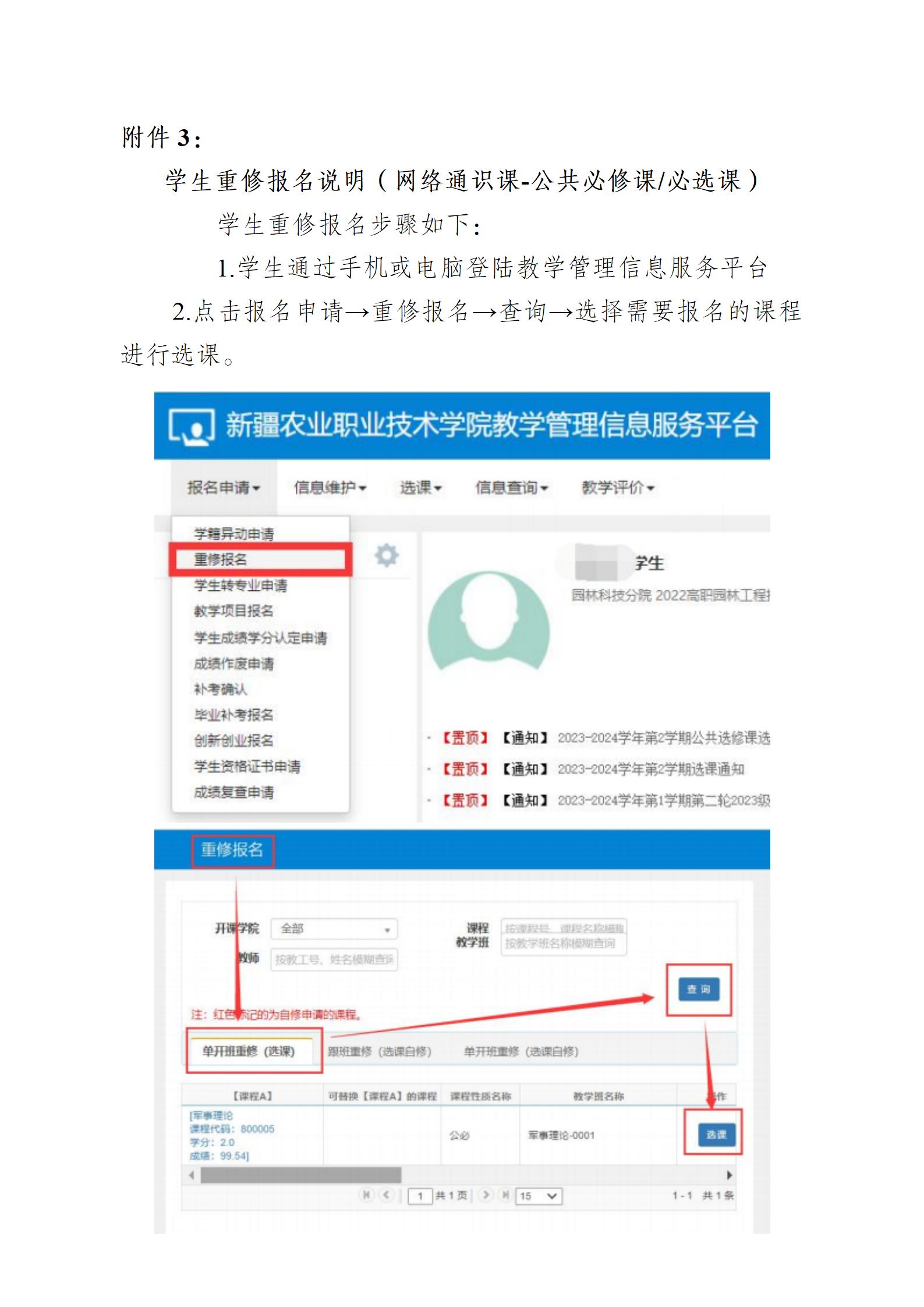Go to first page pagination icon

[x=366, y=1195]
